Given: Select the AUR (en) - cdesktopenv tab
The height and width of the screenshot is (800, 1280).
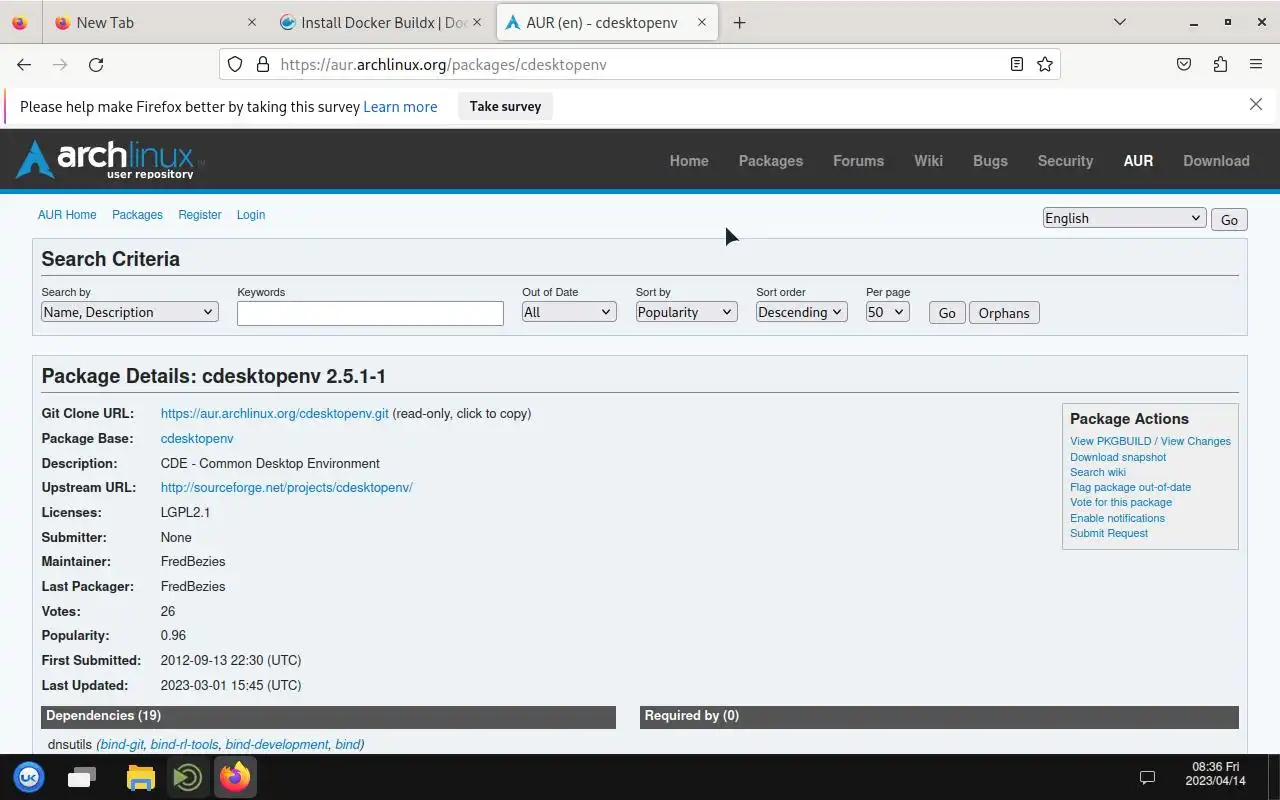Looking at the screenshot, I should (607, 22).
